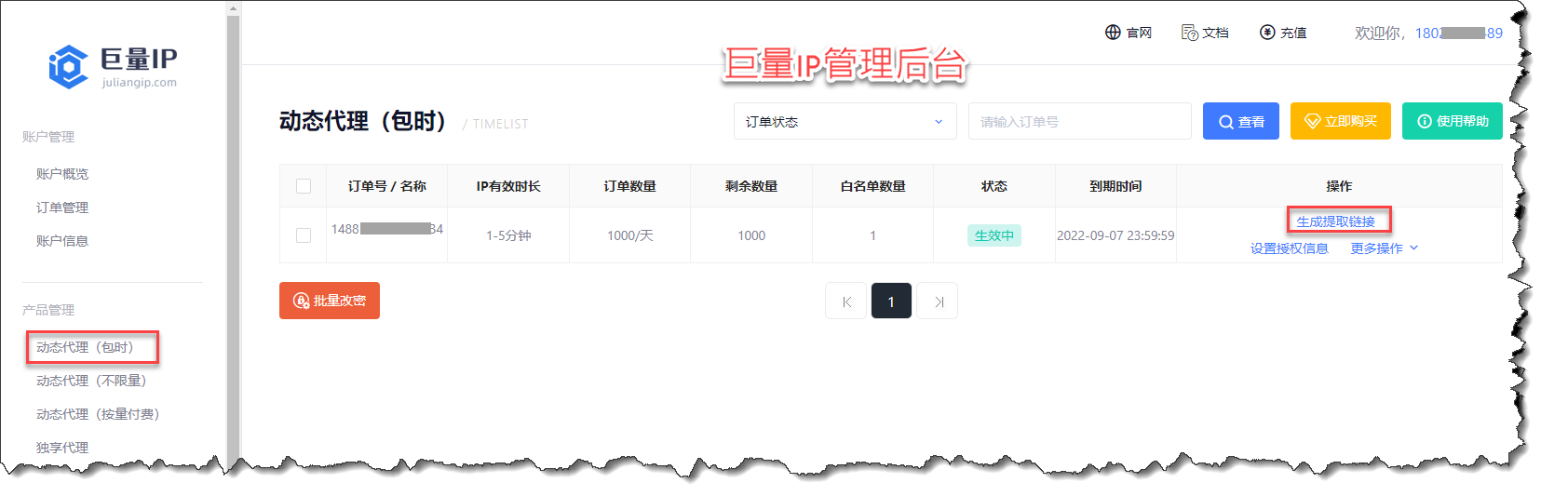This screenshot has height=496, width=1568.
Task: Open the 文档 link text
Action: (1215, 33)
